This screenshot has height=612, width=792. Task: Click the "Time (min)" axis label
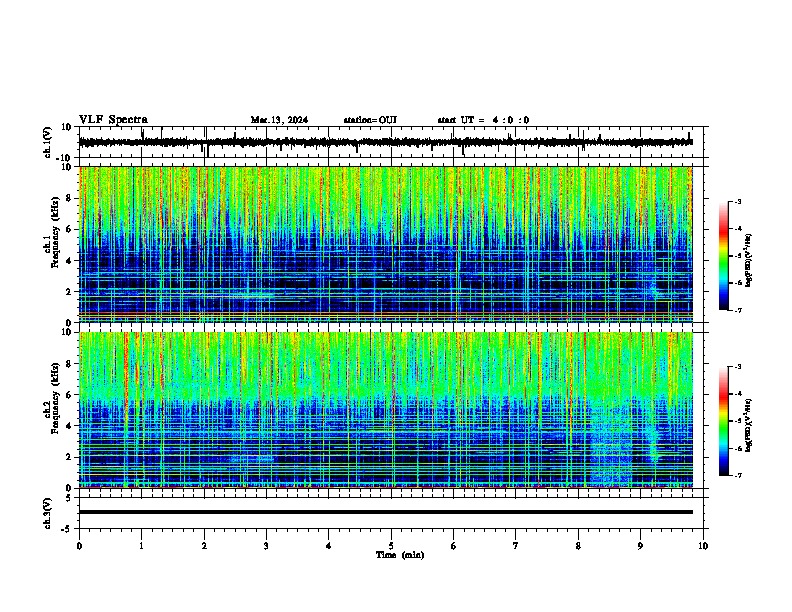point(400,555)
